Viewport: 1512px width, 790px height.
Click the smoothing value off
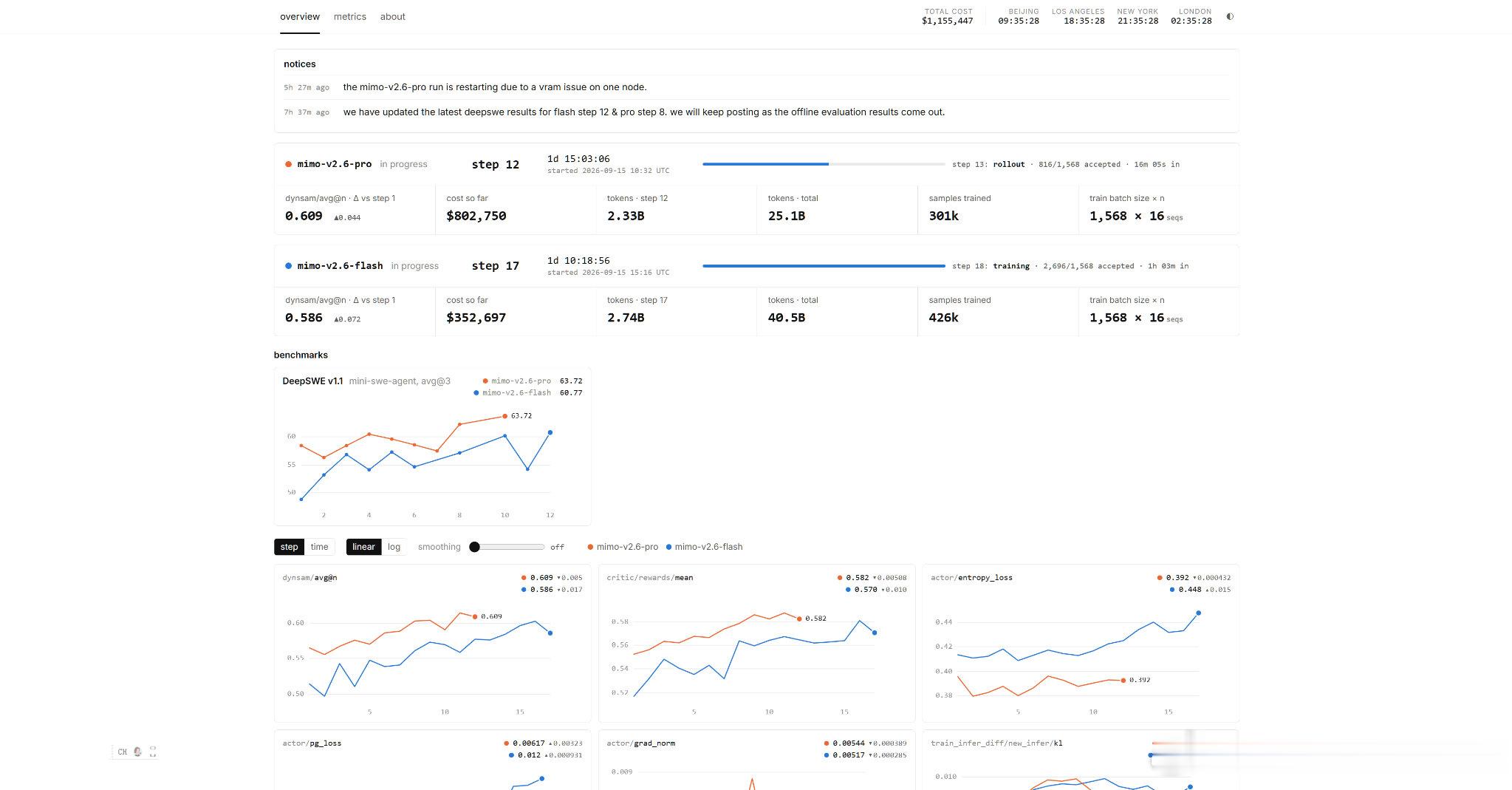557,548
